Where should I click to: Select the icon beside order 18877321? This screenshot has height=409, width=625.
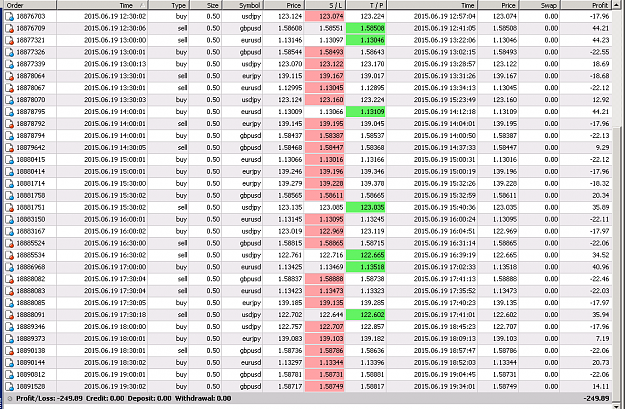click(9, 40)
